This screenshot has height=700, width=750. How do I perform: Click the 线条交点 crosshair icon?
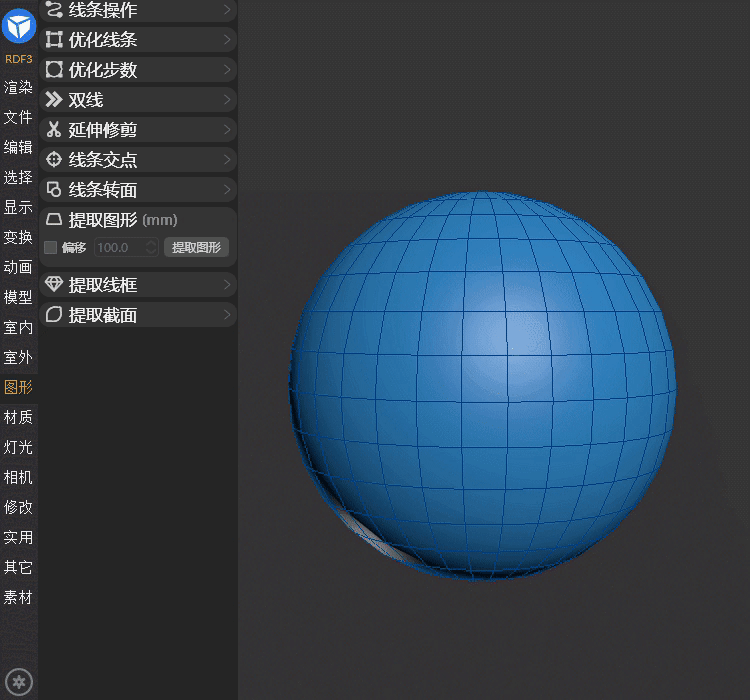tap(54, 159)
